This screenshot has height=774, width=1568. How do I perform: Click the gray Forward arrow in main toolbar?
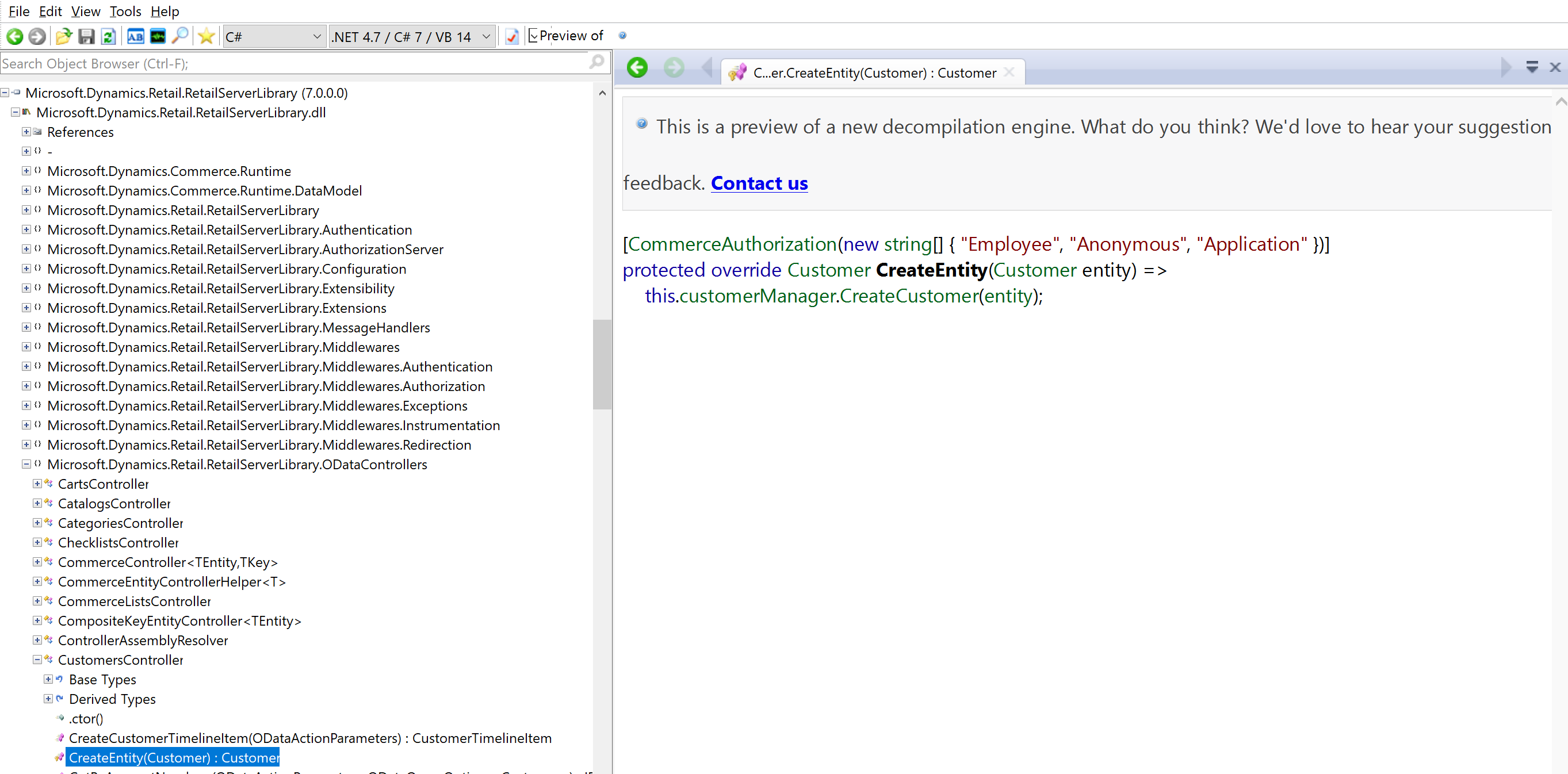pyautogui.click(x=37, y=36)
